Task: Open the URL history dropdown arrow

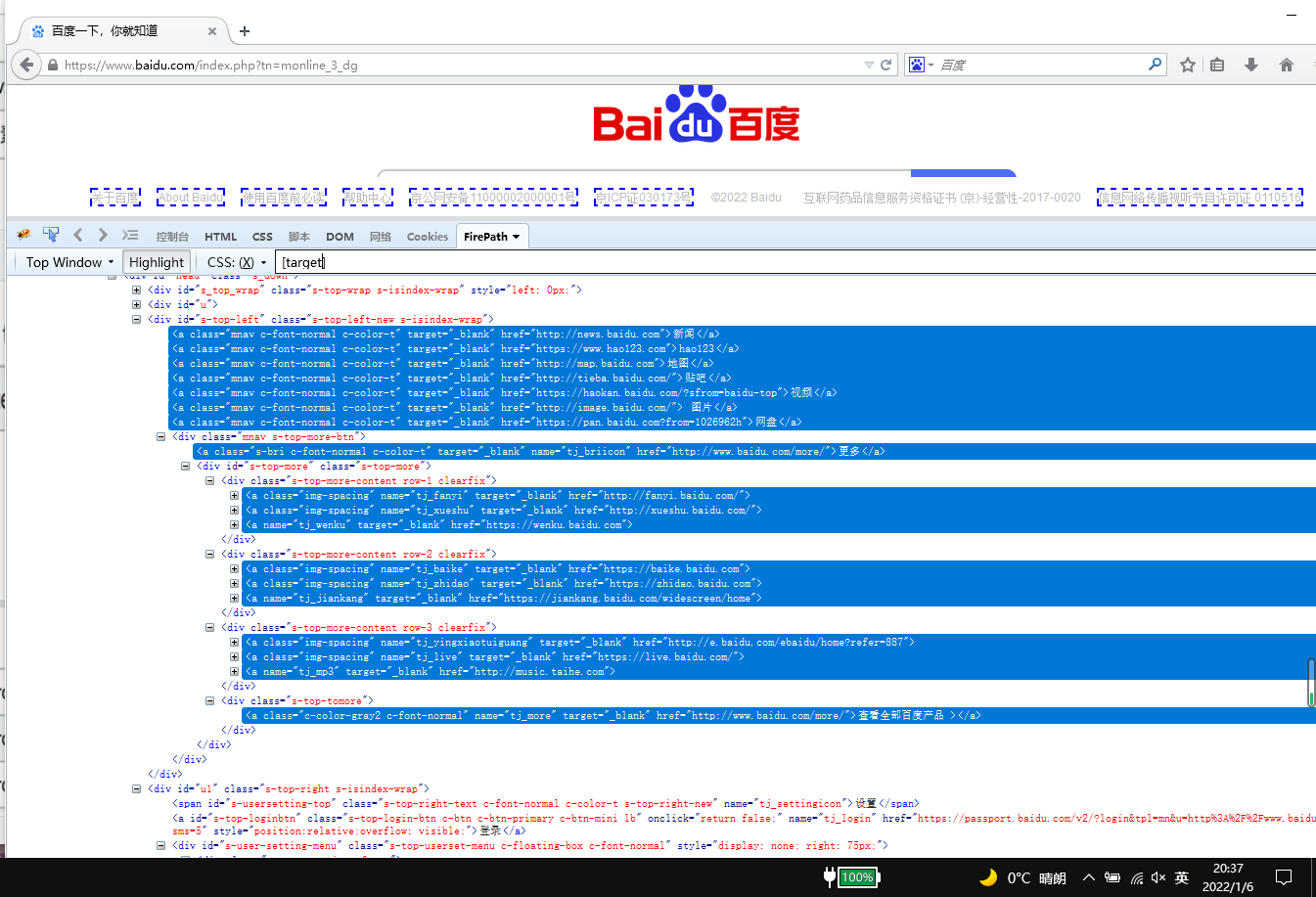Action: (869, 65)
